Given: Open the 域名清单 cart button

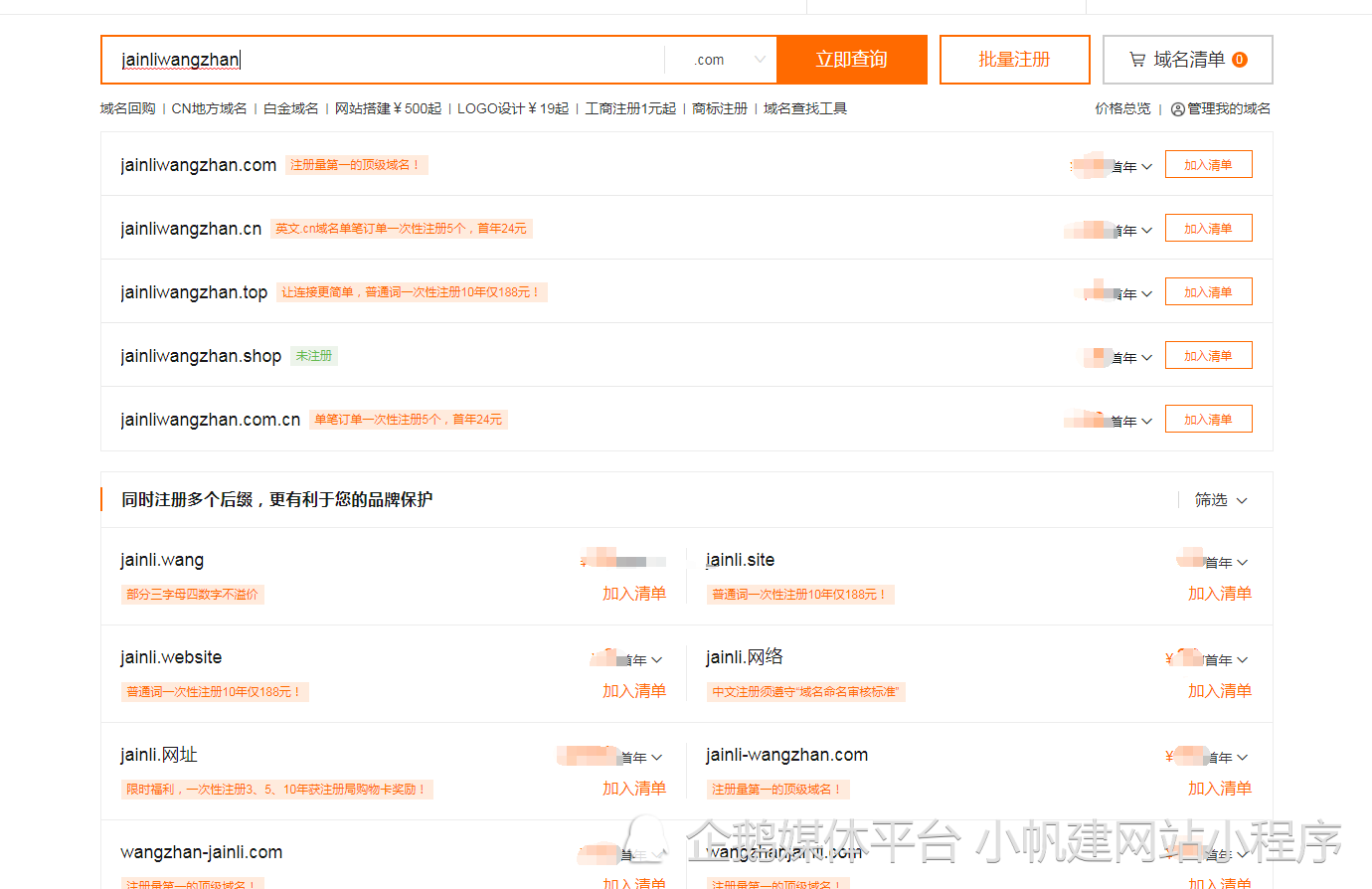Looking at the screenshot, I should click(x=1188, y=60).
